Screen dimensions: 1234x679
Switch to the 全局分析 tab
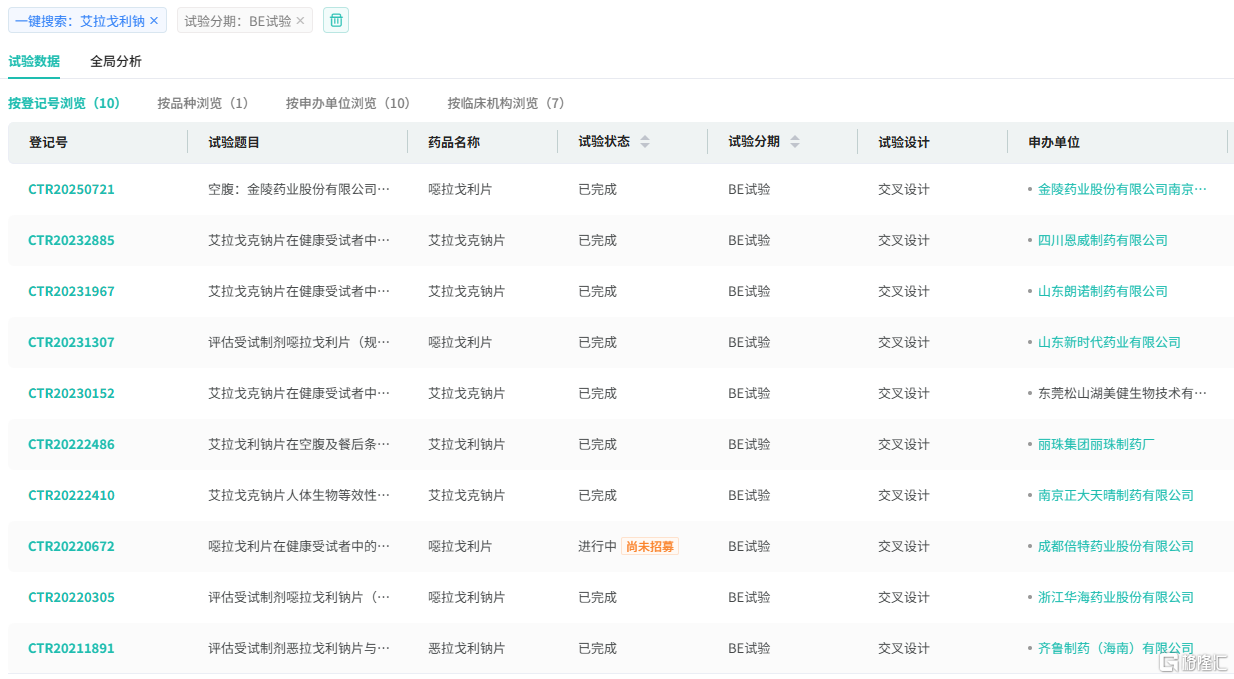pos(116,61)
